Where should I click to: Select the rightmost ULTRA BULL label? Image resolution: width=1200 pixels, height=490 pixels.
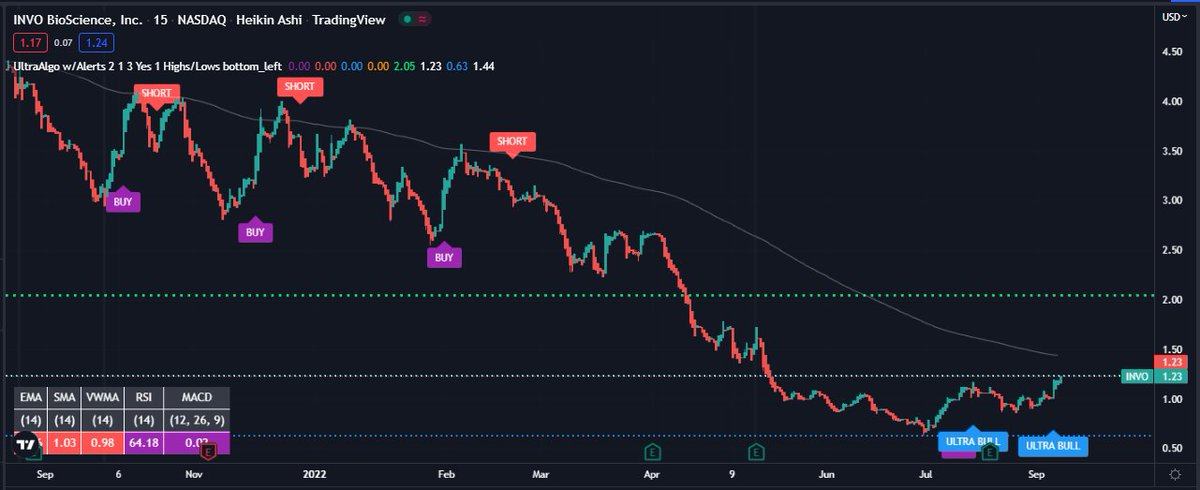point(1052,445)
